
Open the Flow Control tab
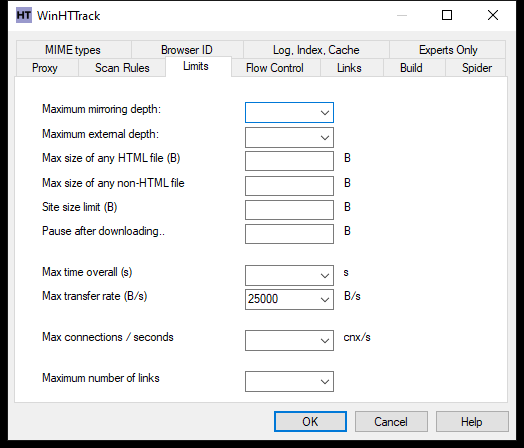[x=275, y=68]
